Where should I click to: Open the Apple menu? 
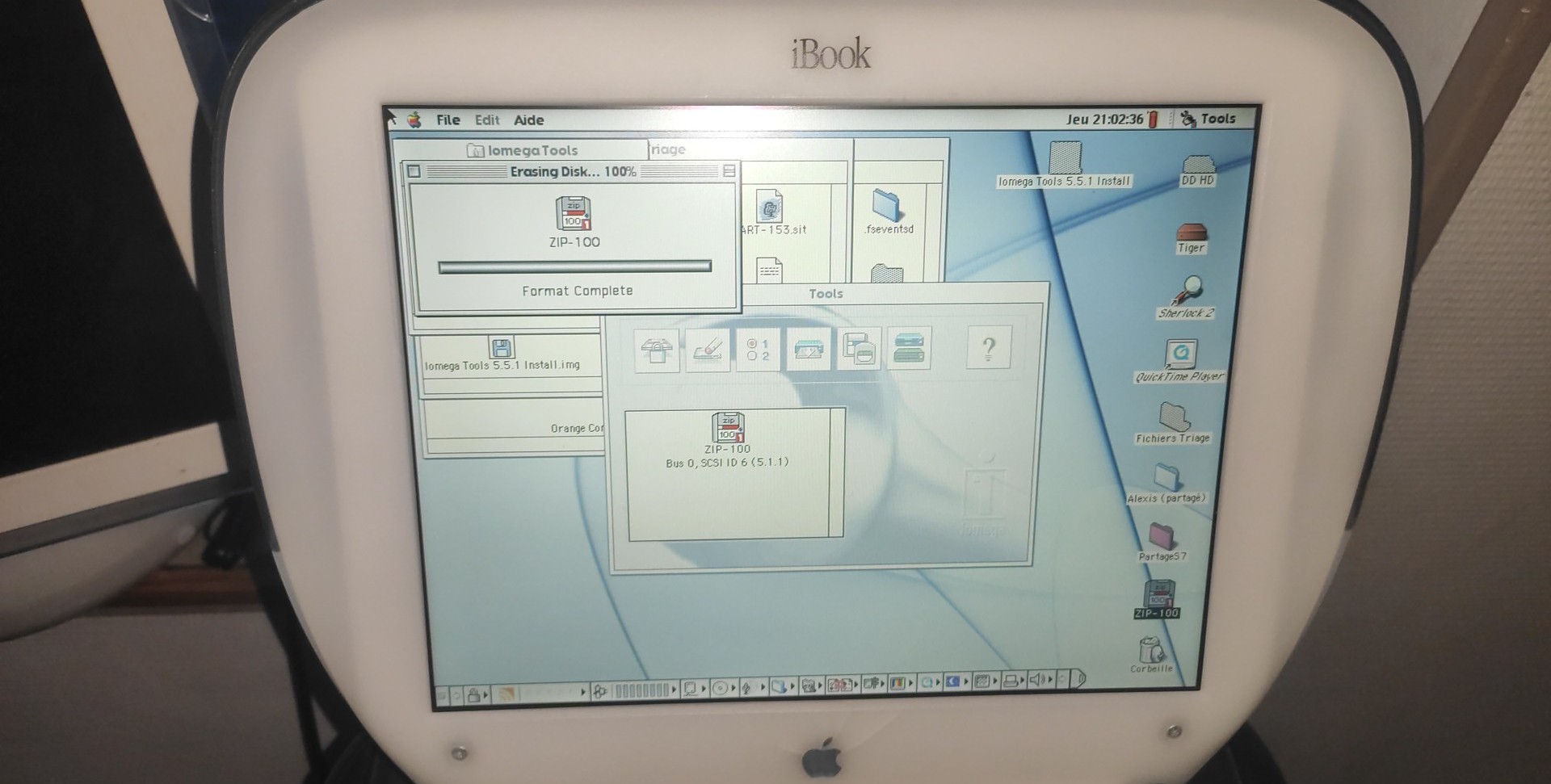tap(414, 119)
